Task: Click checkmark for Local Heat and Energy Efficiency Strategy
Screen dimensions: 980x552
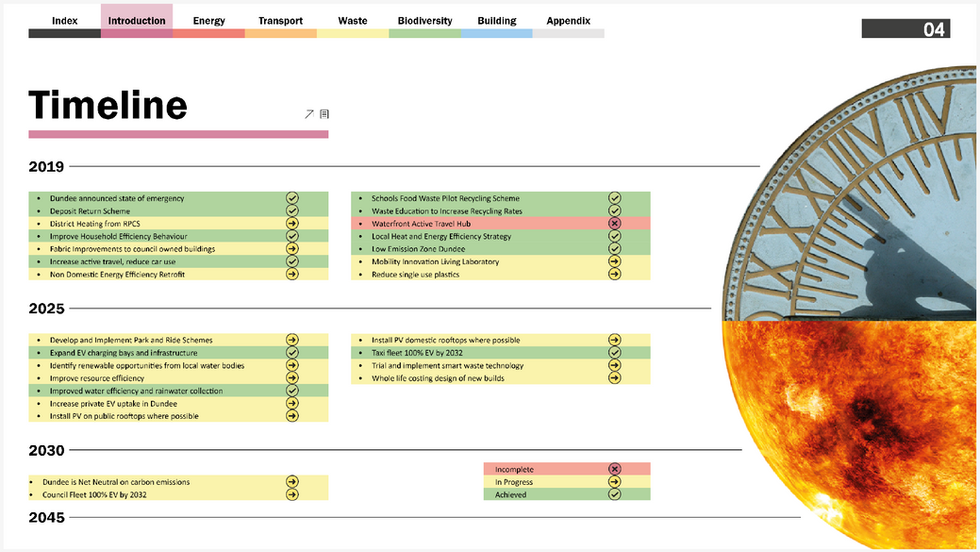Action: (x=614, y=236)
